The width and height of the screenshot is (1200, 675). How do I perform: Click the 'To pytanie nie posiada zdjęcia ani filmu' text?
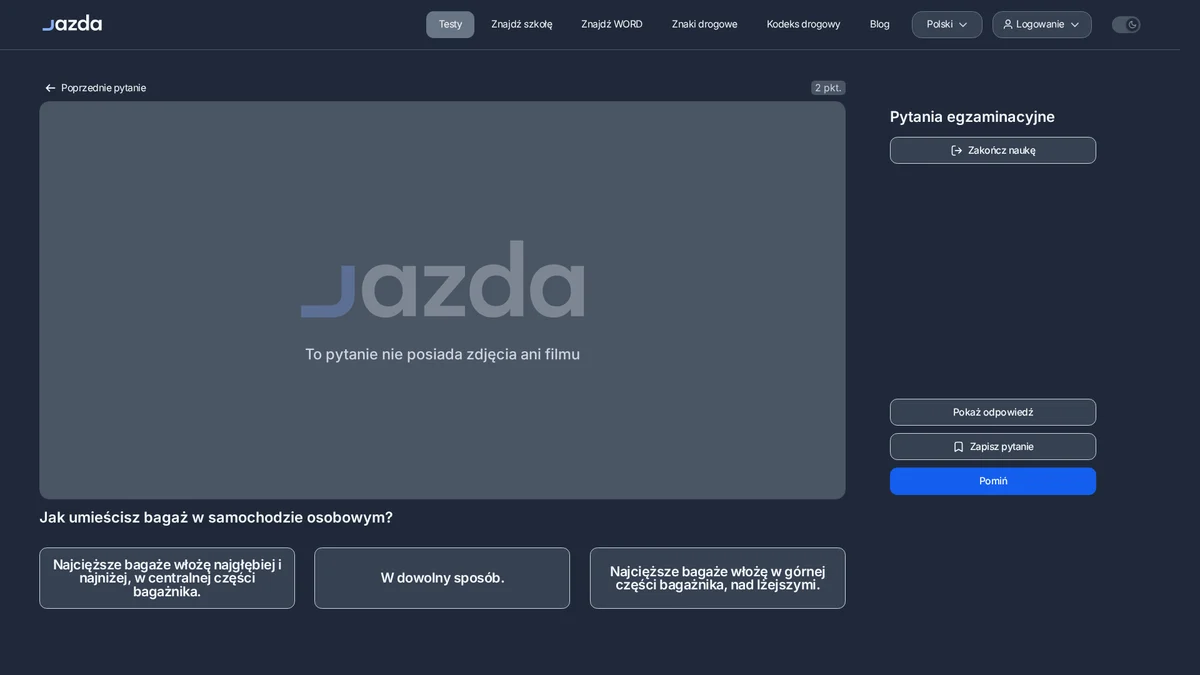click(442, 354)
